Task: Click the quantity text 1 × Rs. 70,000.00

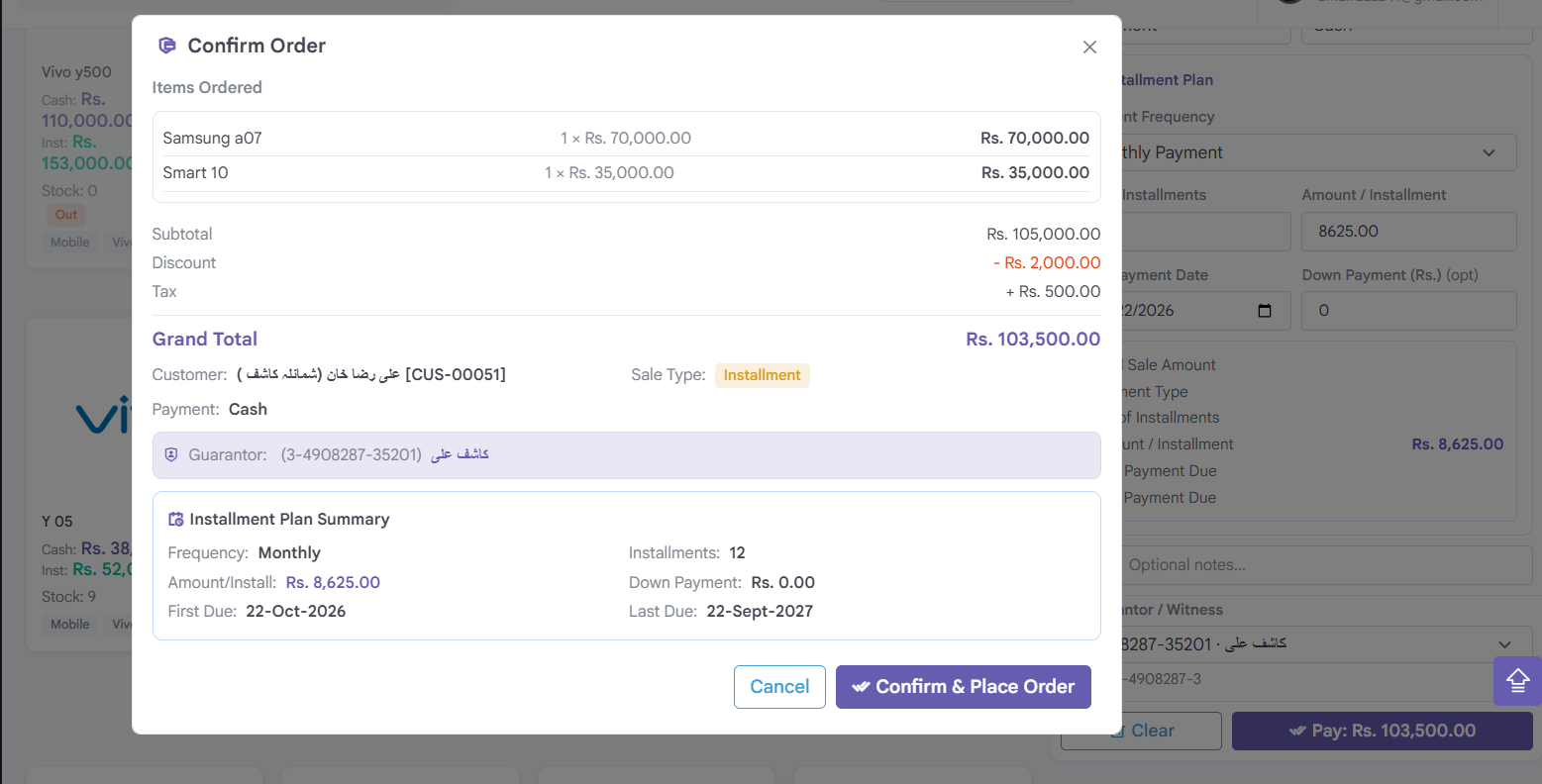Action: 626,139
